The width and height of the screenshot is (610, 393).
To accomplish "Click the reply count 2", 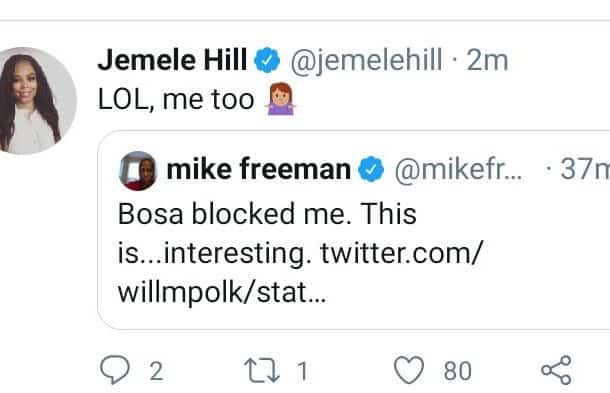I will pyautogui.click(x=156, y=371).
